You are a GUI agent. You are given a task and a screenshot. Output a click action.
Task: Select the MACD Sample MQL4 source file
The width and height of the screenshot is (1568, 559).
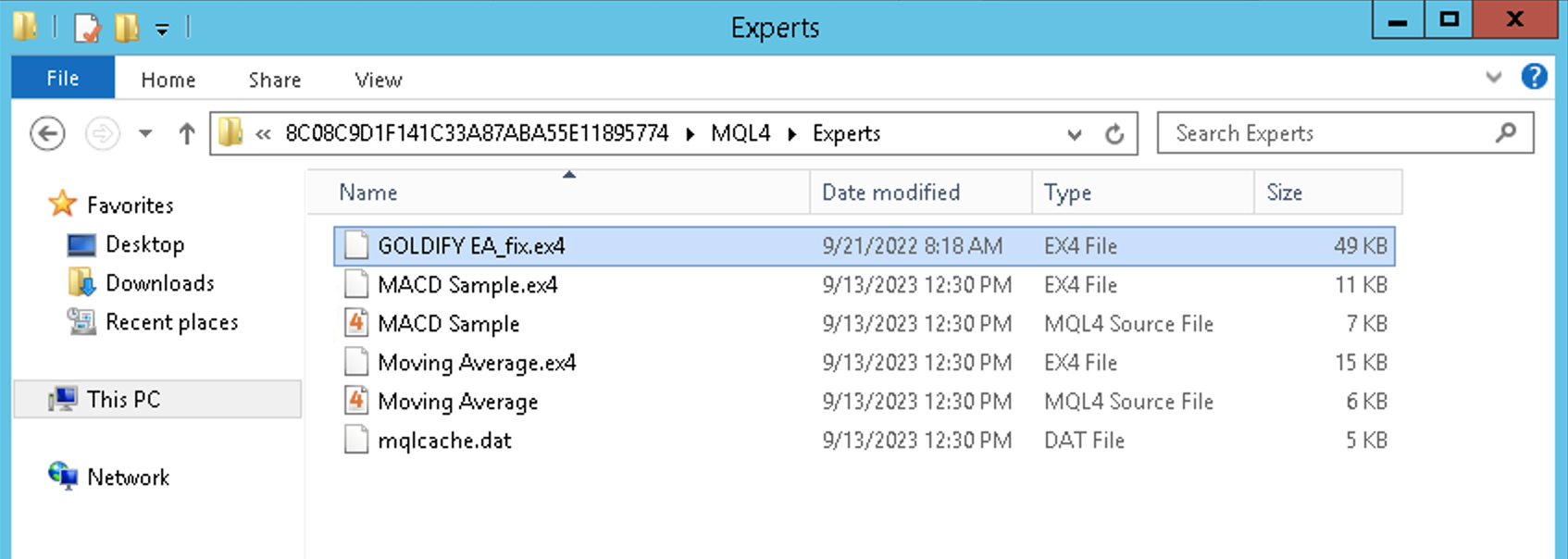449,324
